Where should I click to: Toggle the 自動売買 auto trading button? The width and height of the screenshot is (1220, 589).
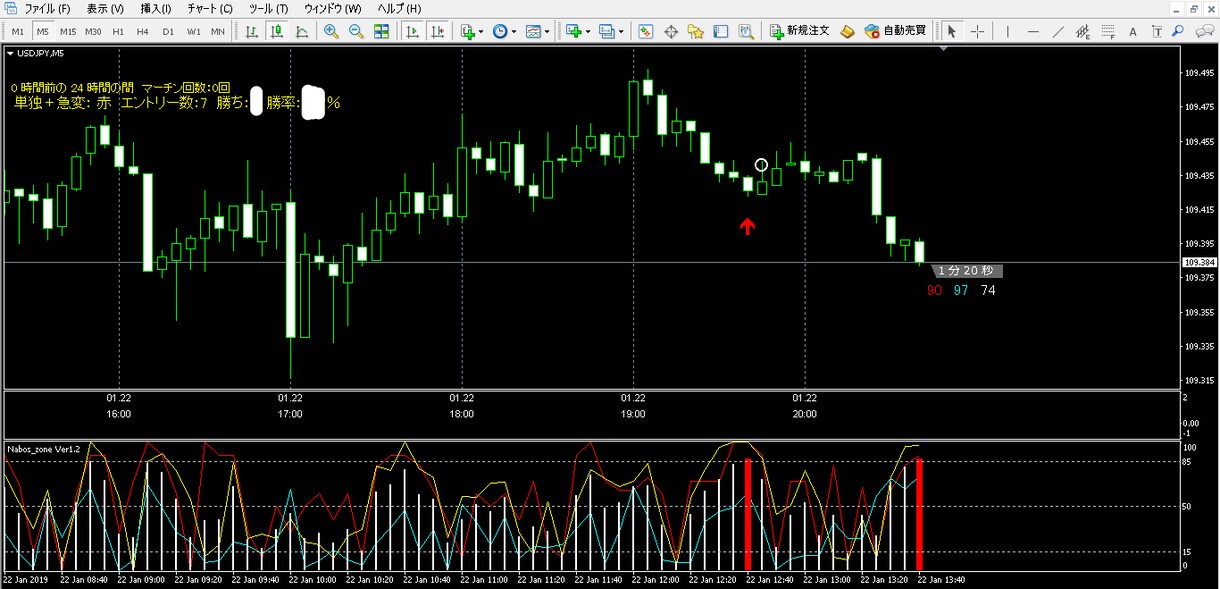click(894, 31)
